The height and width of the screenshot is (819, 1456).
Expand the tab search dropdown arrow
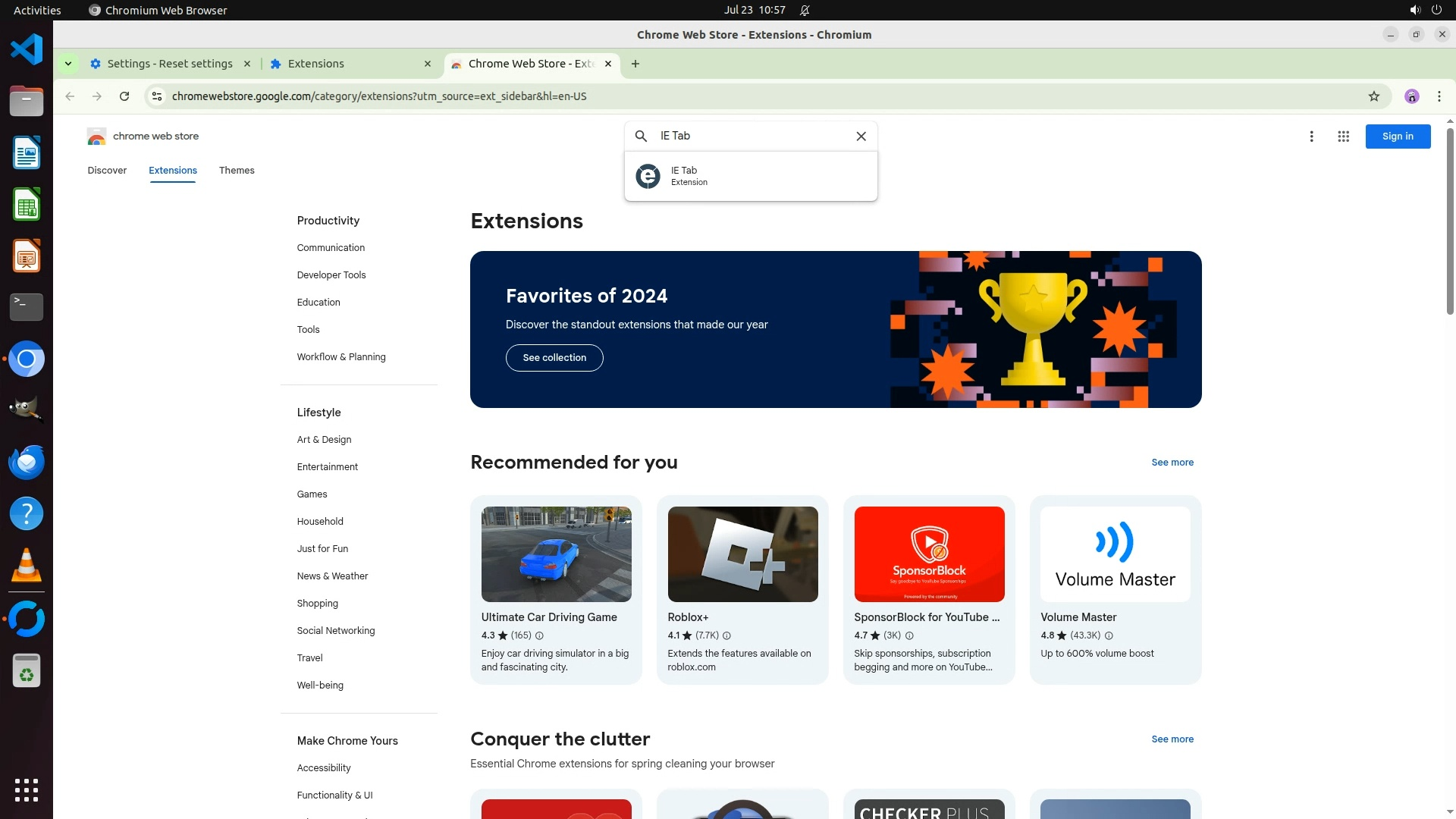pos(68,64)
